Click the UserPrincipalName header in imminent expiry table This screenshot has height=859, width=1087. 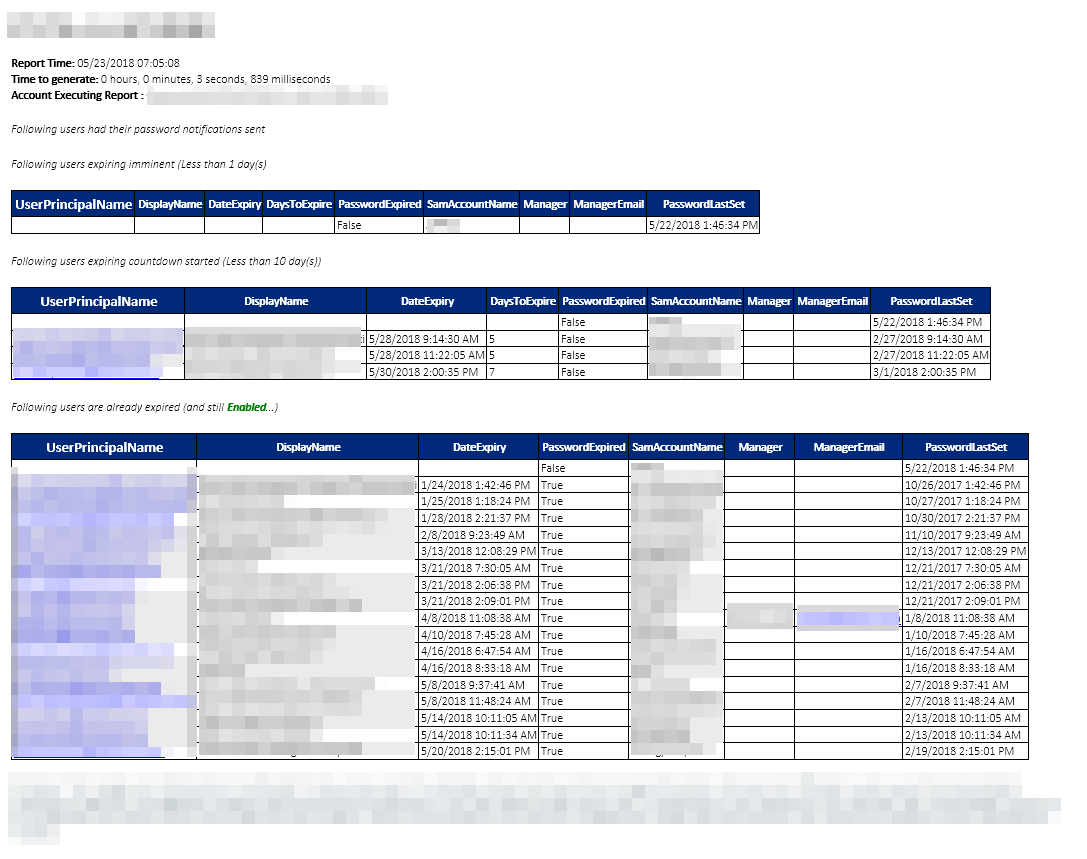click(71, 204)
